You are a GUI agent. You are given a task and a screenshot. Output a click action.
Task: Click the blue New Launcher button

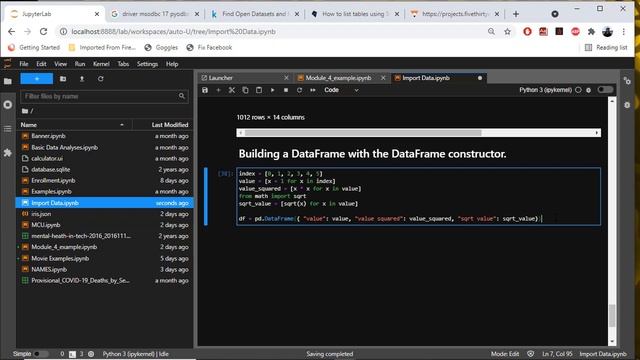click(37, 79)
